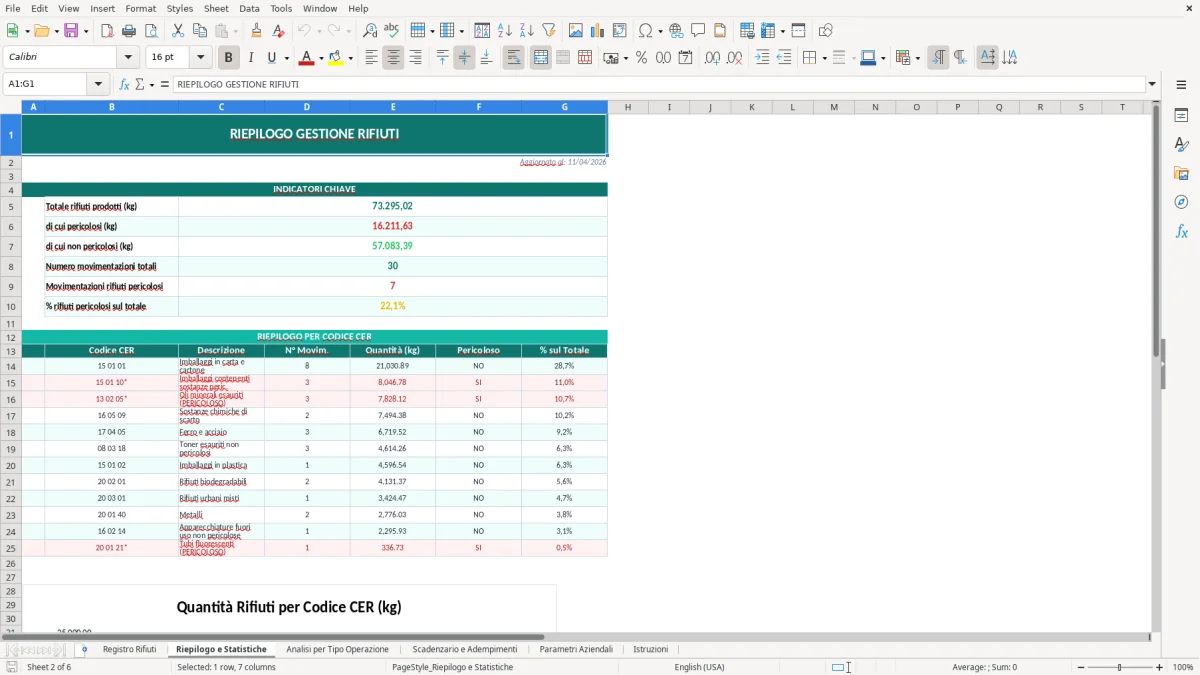Switch to Analisi per Tipo Operazione tab
Screen dimensions: 1200x675
click(337, 649)
